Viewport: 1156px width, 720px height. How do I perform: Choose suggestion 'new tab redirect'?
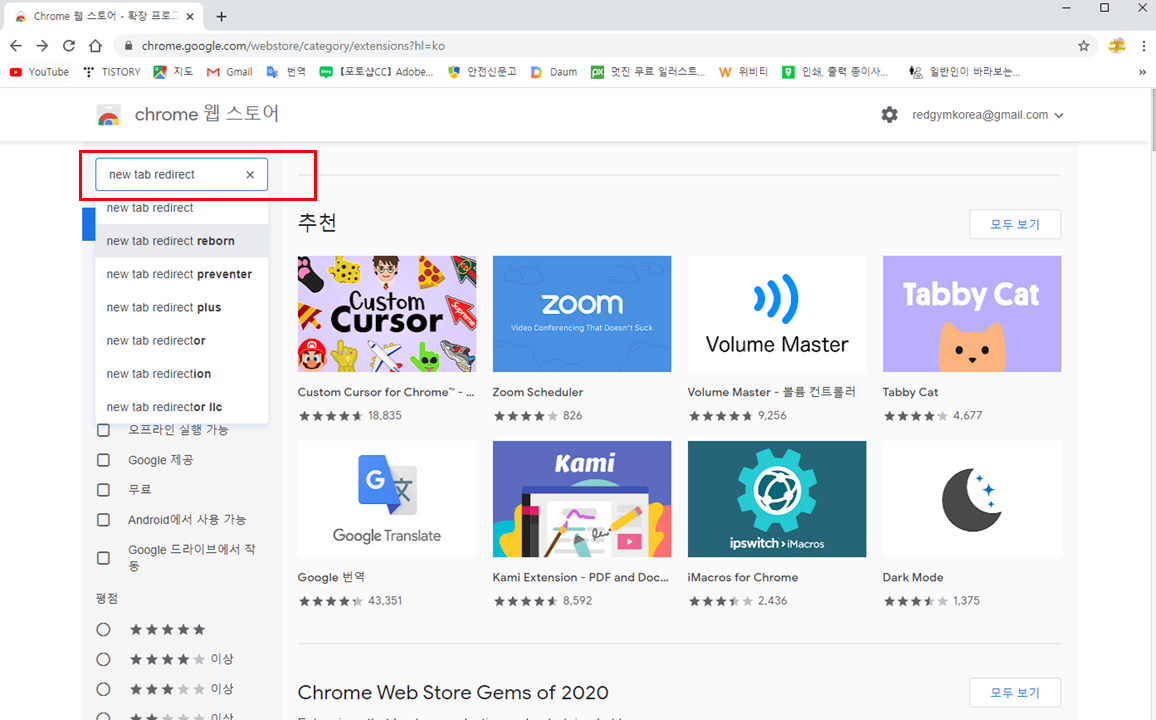point(181,208)
